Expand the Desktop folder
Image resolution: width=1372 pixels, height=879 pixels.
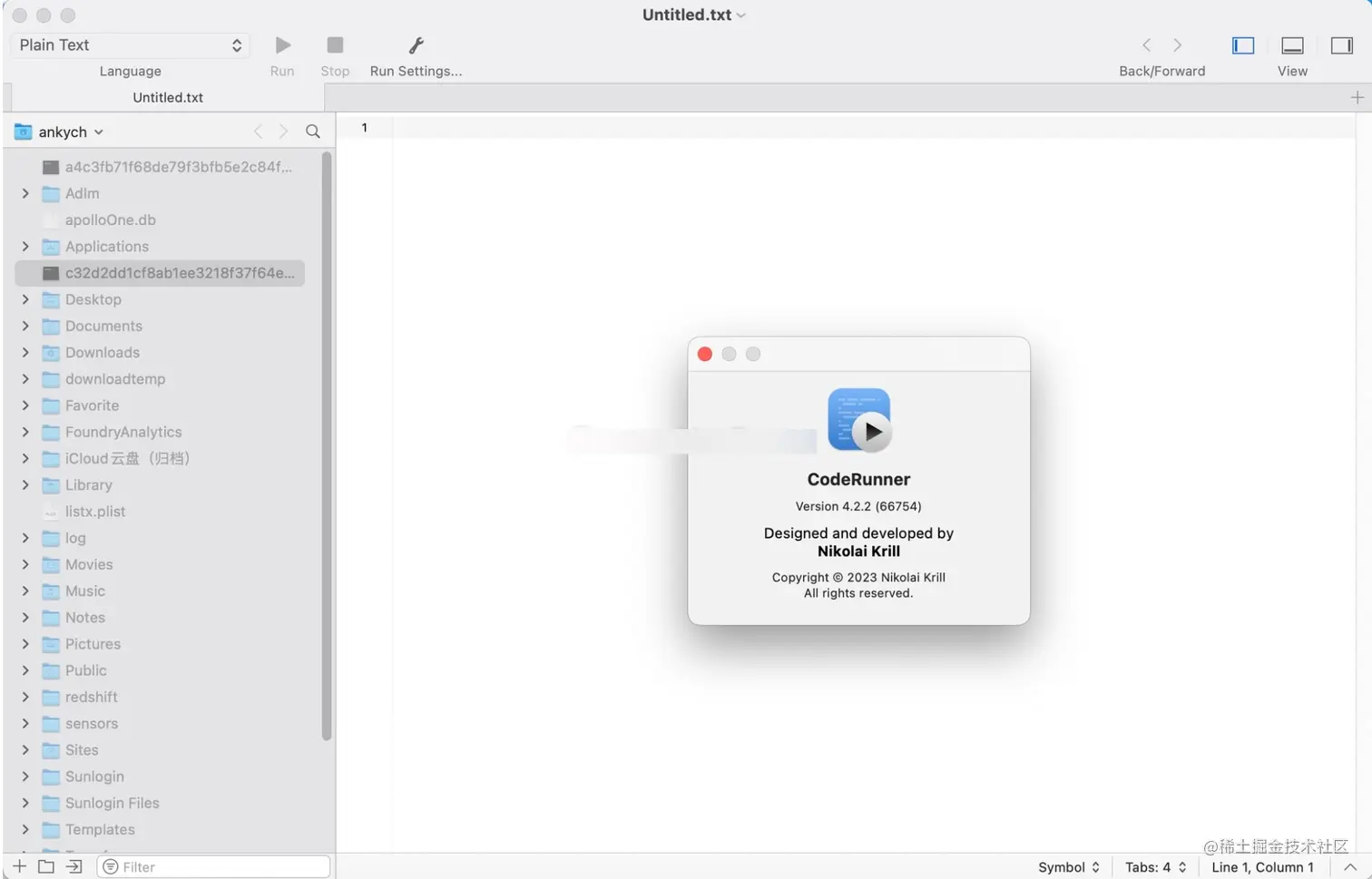(25, 299)
